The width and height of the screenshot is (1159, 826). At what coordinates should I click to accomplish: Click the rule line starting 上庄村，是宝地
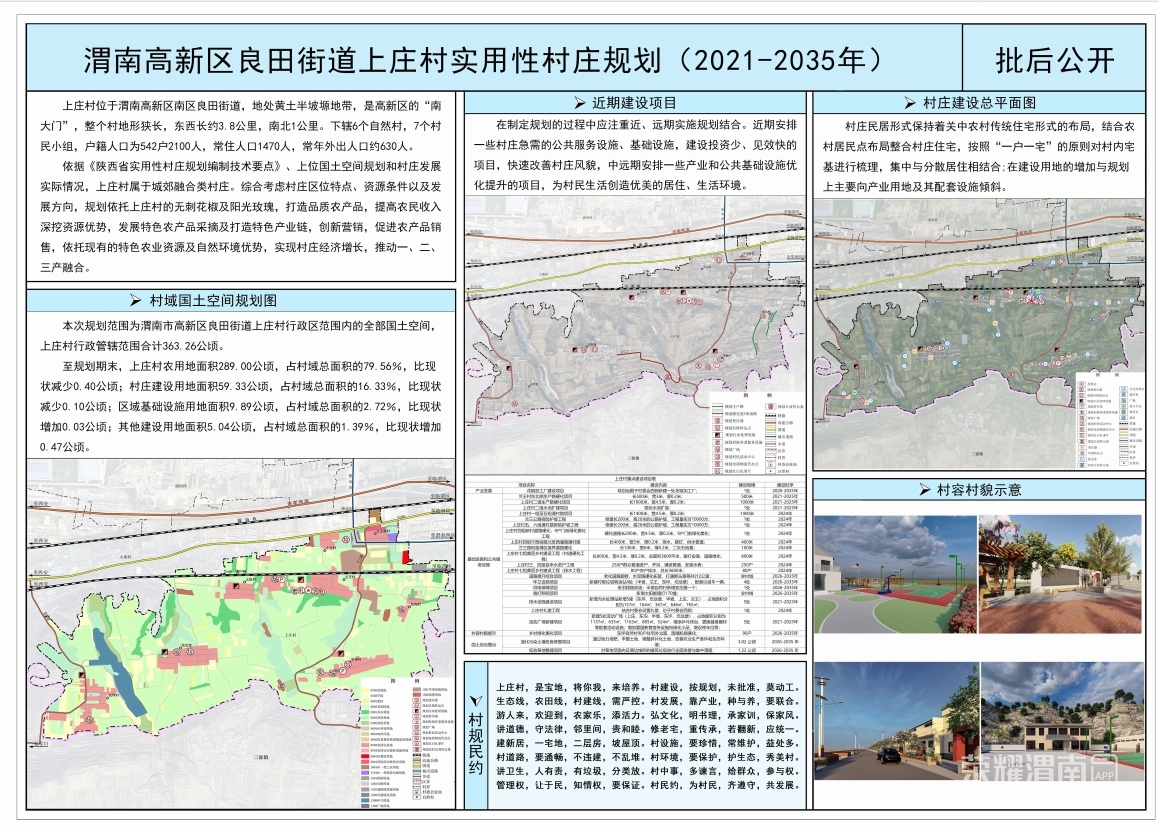[648, 687]
